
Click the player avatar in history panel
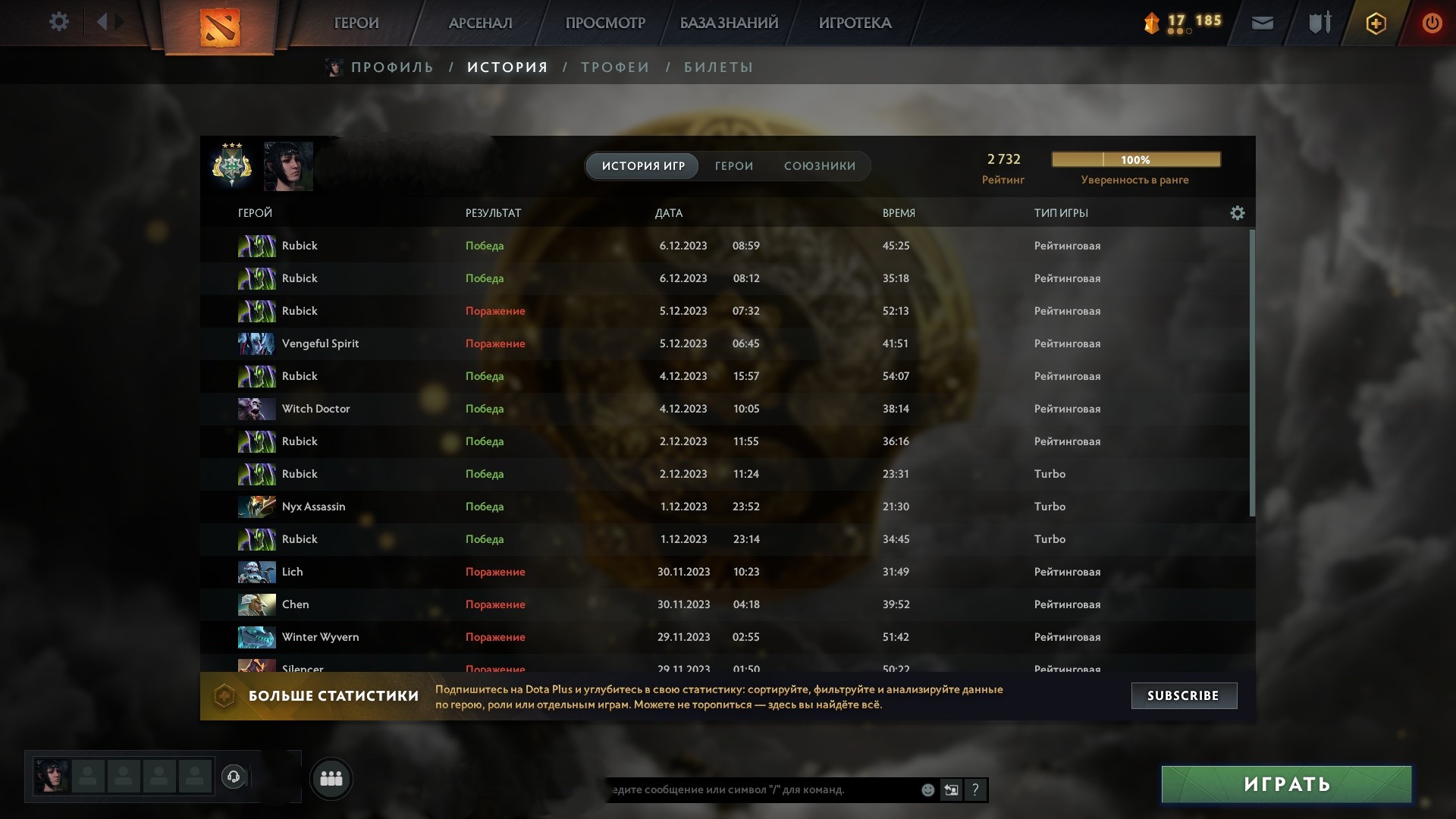click(x=288, y=166)
